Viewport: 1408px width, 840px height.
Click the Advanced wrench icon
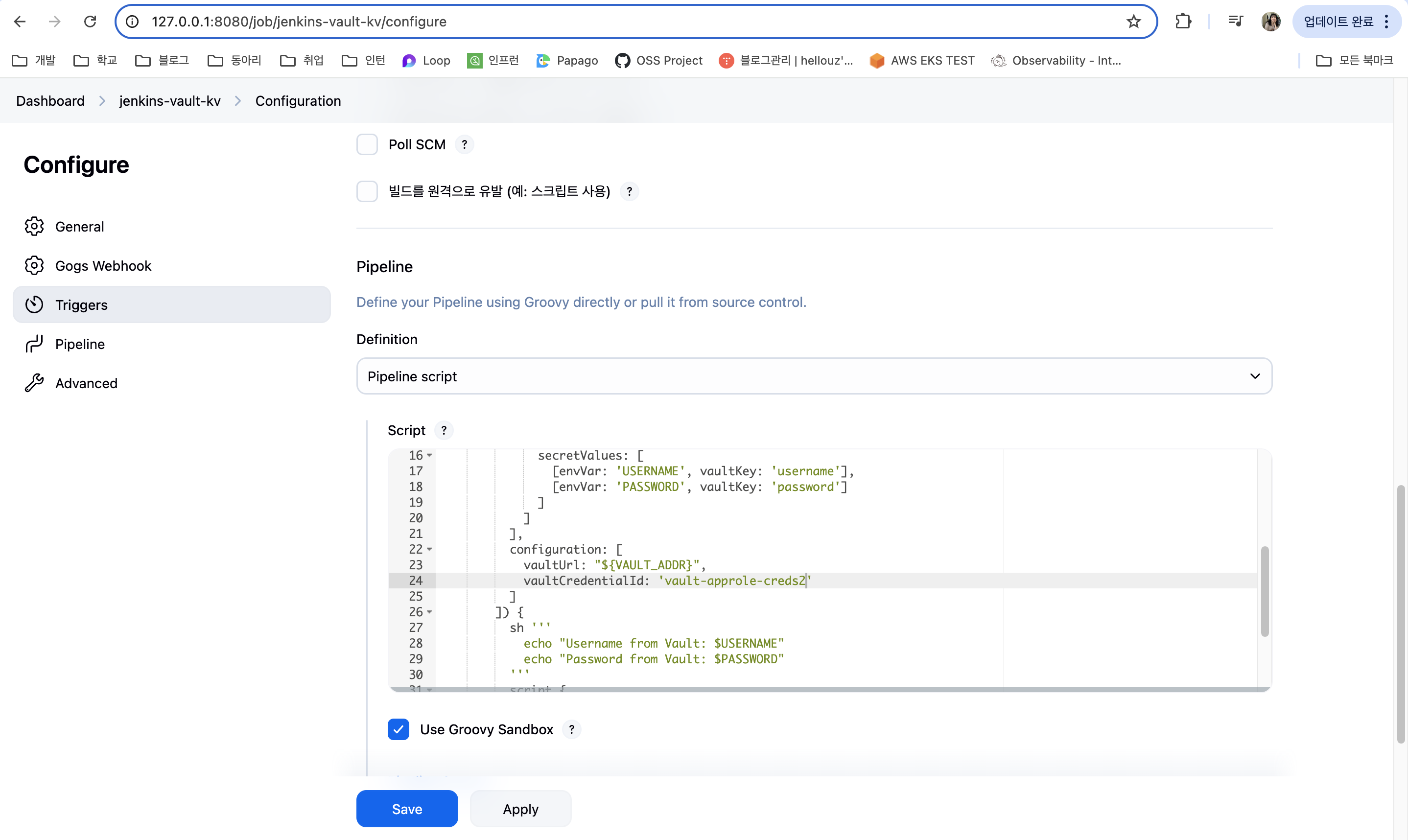34,383
